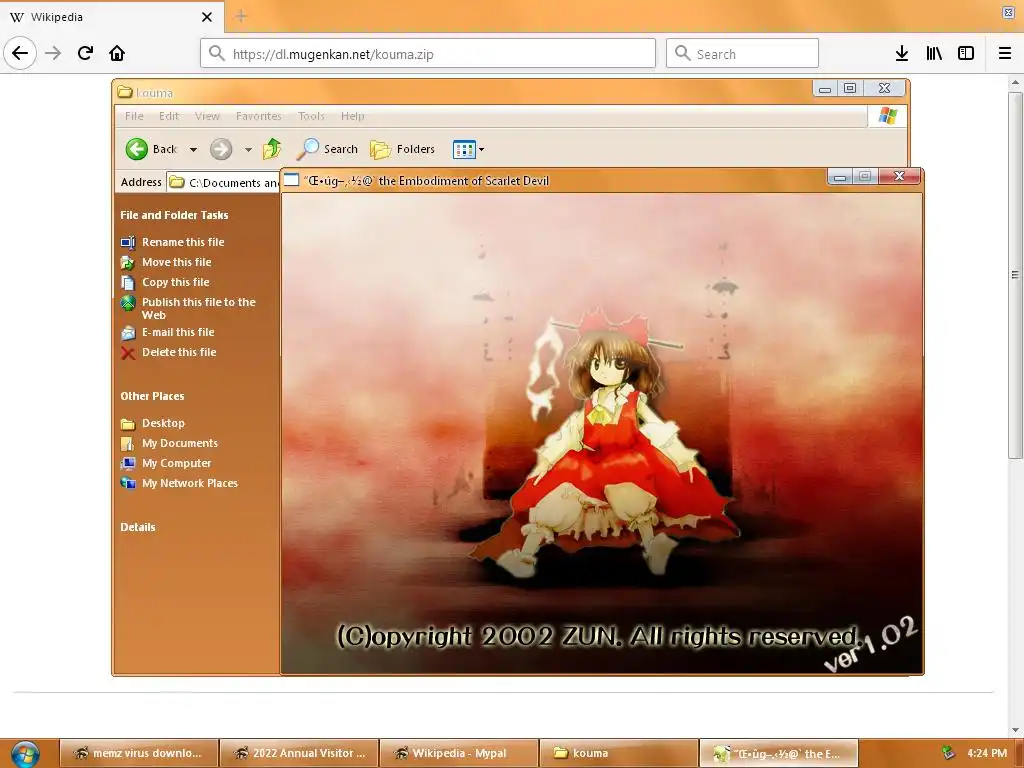The image size is (1024, 768).
Task: Open the Help menu
Action: (353, 116)
